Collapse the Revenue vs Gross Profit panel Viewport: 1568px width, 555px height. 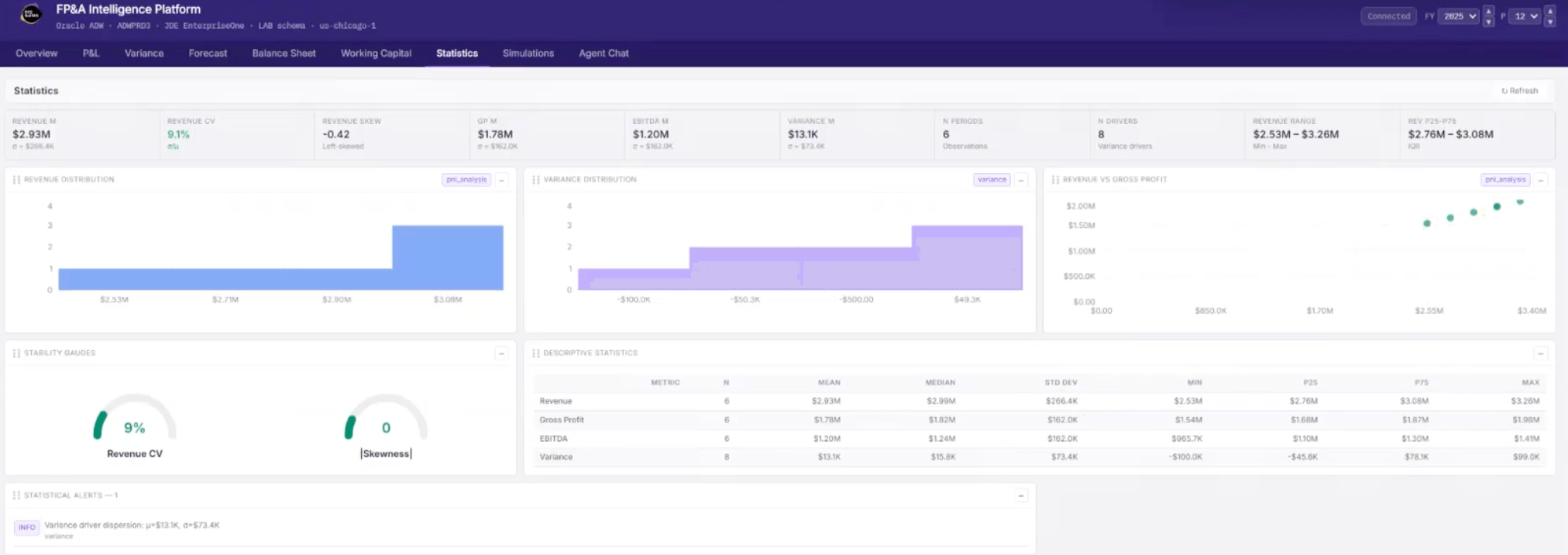click(1540, 180)
